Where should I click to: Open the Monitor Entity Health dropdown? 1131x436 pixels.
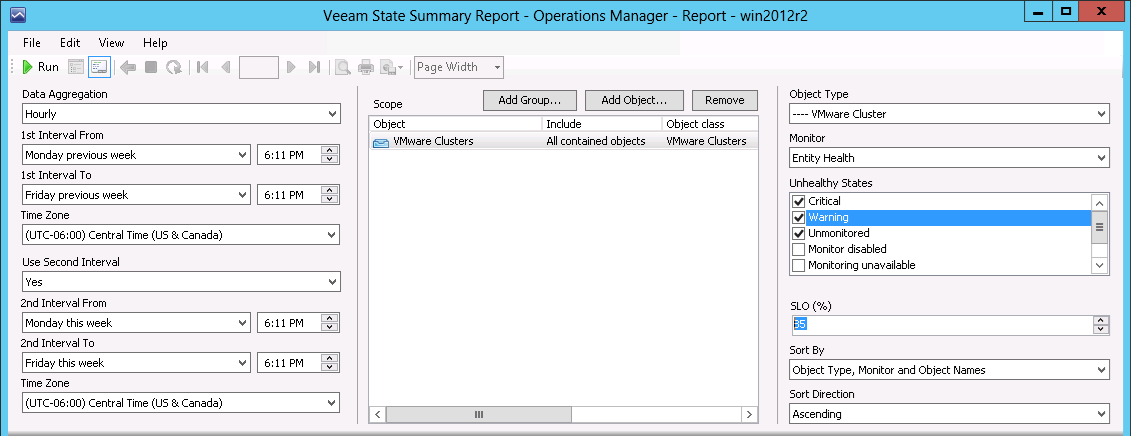click(x=949, y=158)
